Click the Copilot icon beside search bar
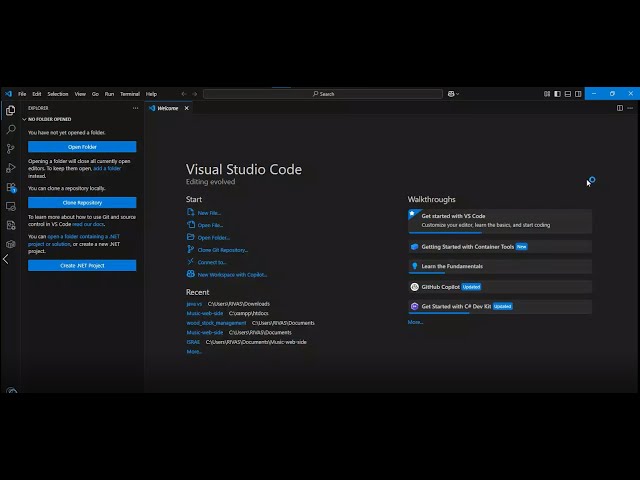640x480 pixels. point(451,94)
